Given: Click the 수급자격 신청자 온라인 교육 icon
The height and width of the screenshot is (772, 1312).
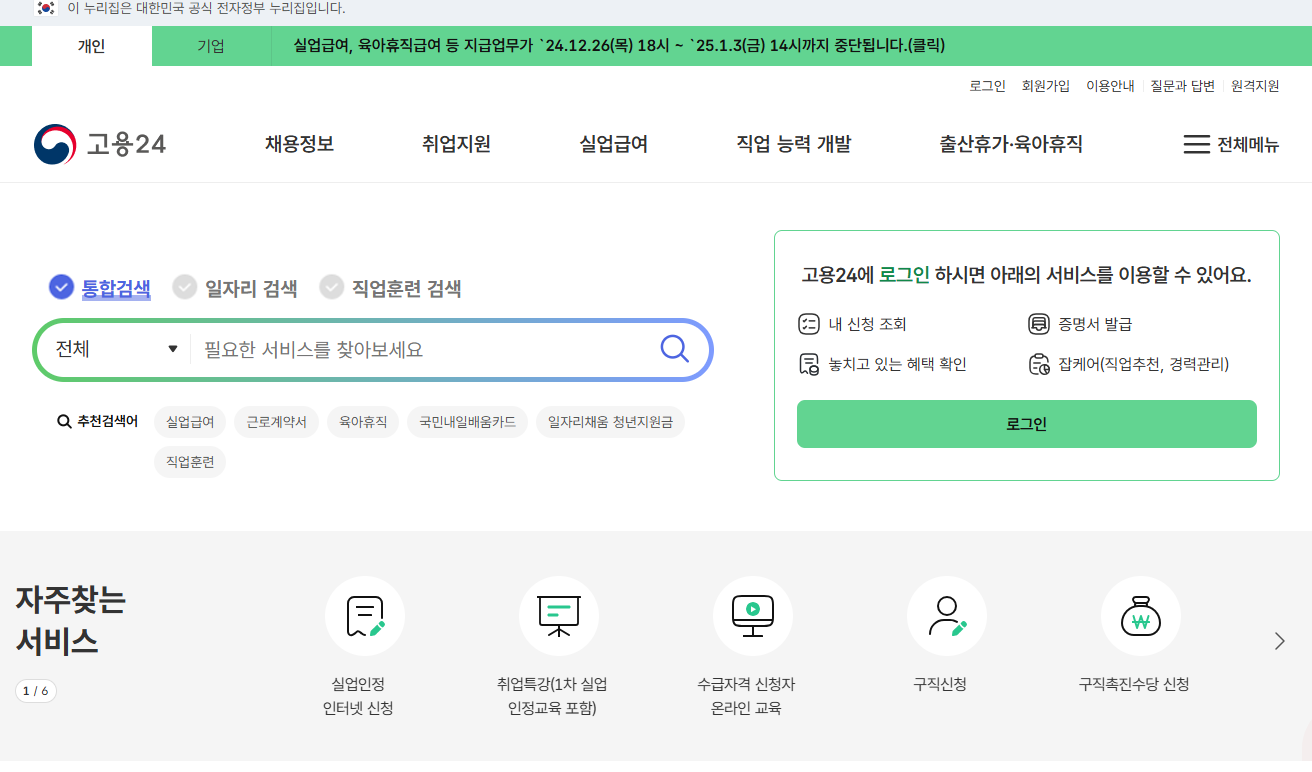Looking at the screenshot, I should 753,615.
